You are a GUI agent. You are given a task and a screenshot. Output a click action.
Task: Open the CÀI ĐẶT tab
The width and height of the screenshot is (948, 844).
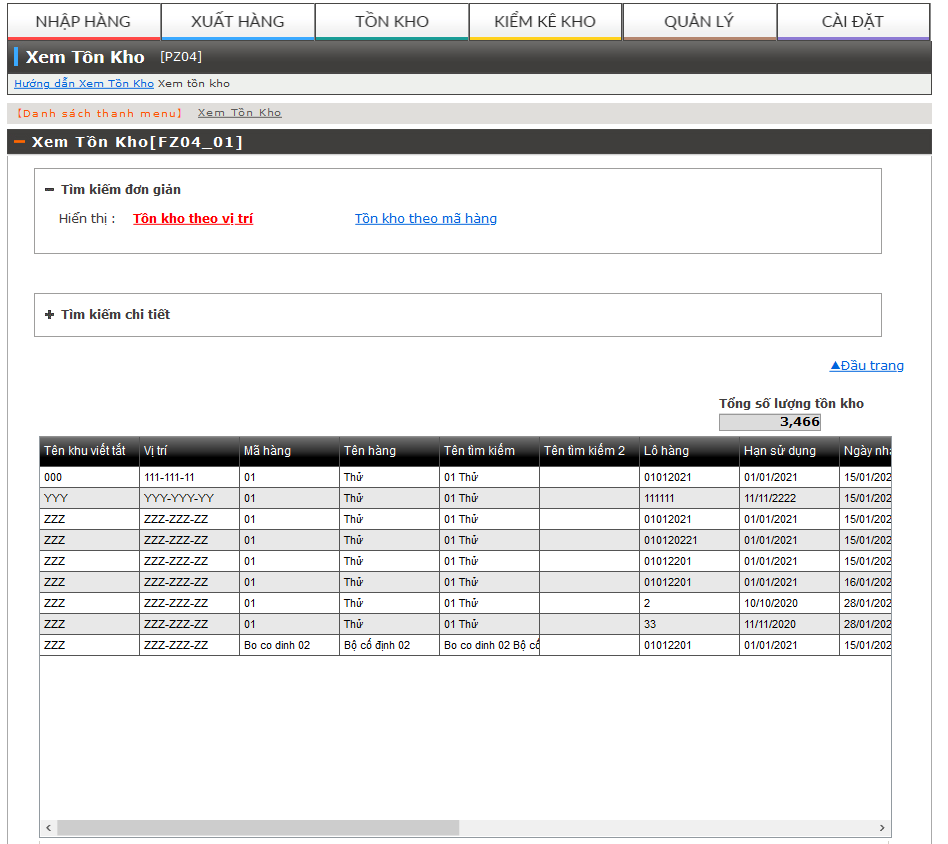853,18
